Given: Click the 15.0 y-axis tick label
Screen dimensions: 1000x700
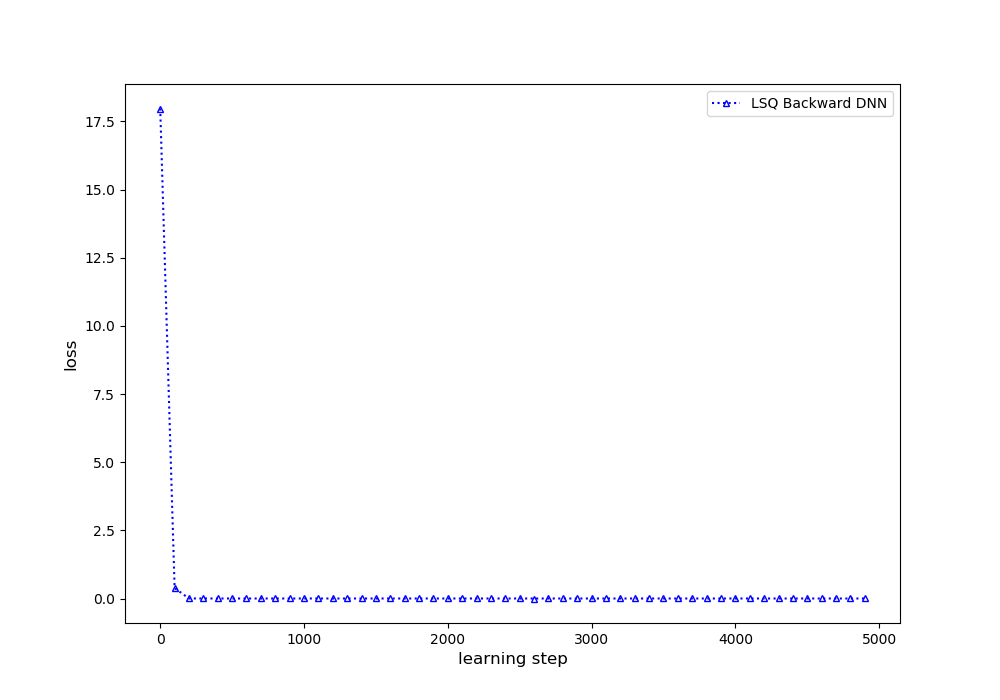Looking at the screenshot, I should 99,190.
